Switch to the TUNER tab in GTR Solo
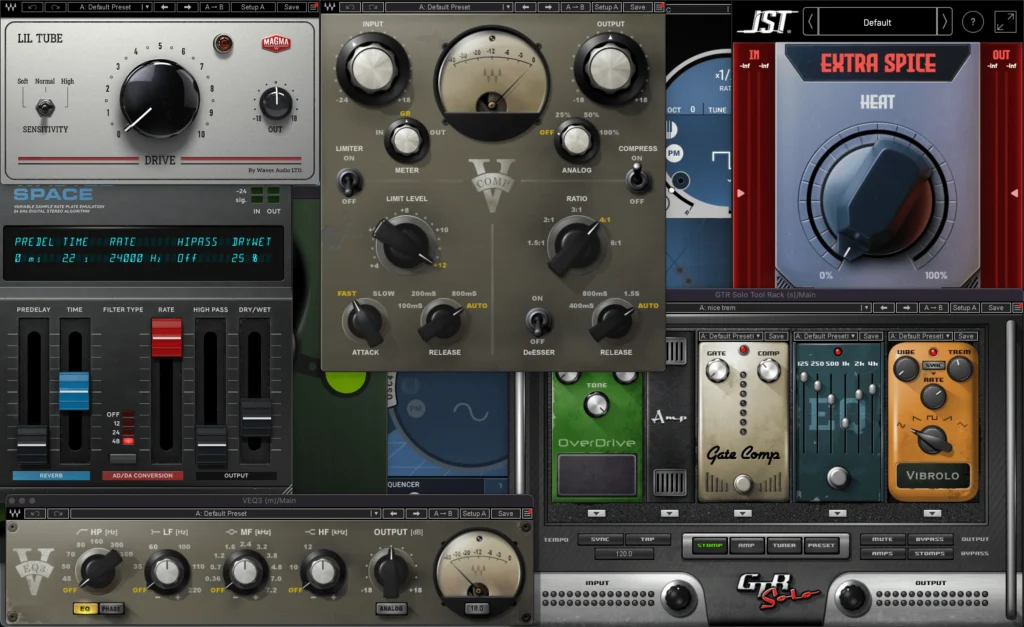 tap(784, 545)
